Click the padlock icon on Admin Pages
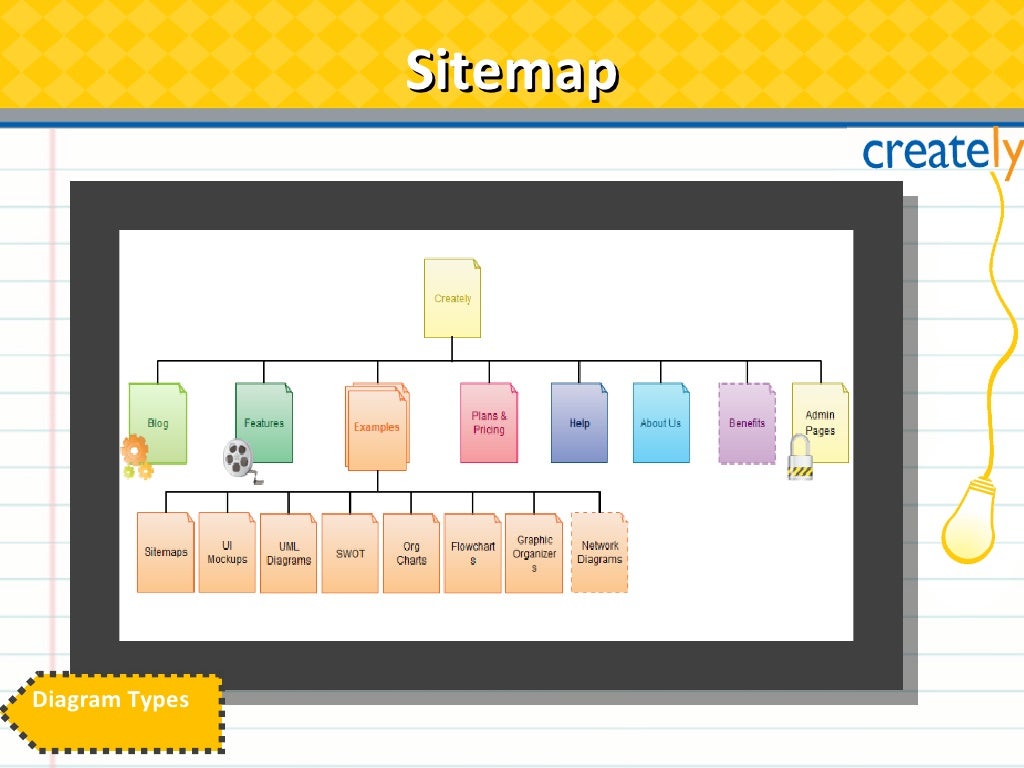 [800, 457]
